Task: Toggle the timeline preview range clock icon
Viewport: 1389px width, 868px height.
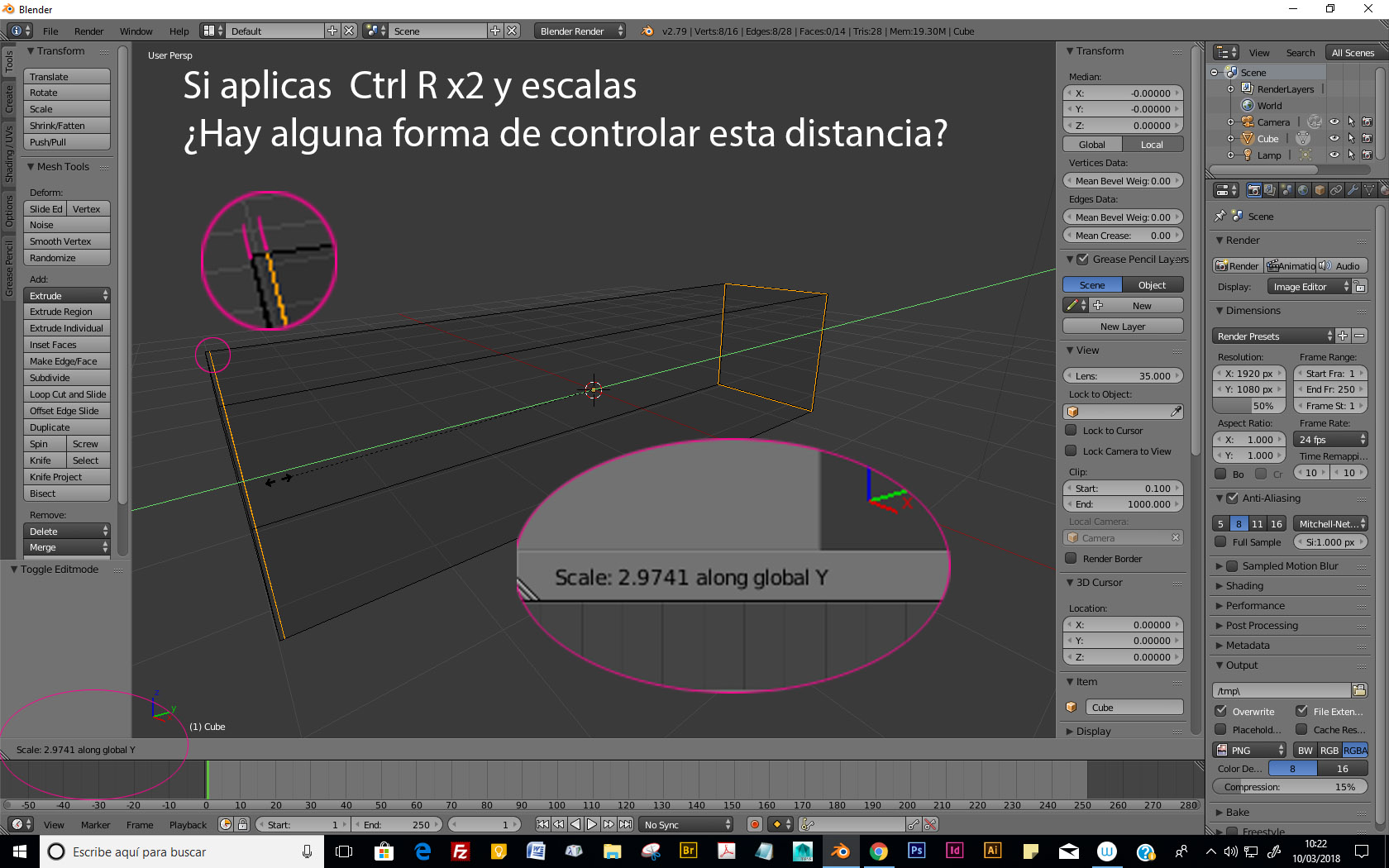Action: 226,824
